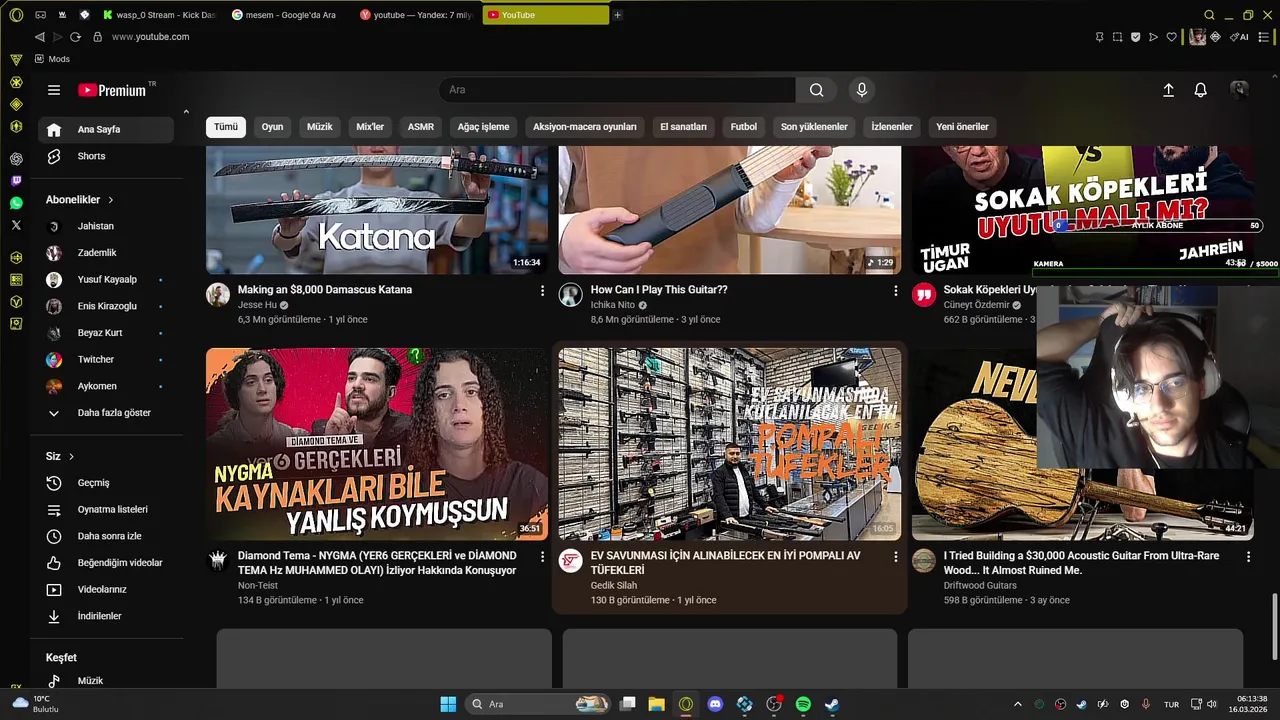This screenshot has height=720, width=1280.
Task: Select the Ağaç işleme filter chip
Action: coord(483,127)
